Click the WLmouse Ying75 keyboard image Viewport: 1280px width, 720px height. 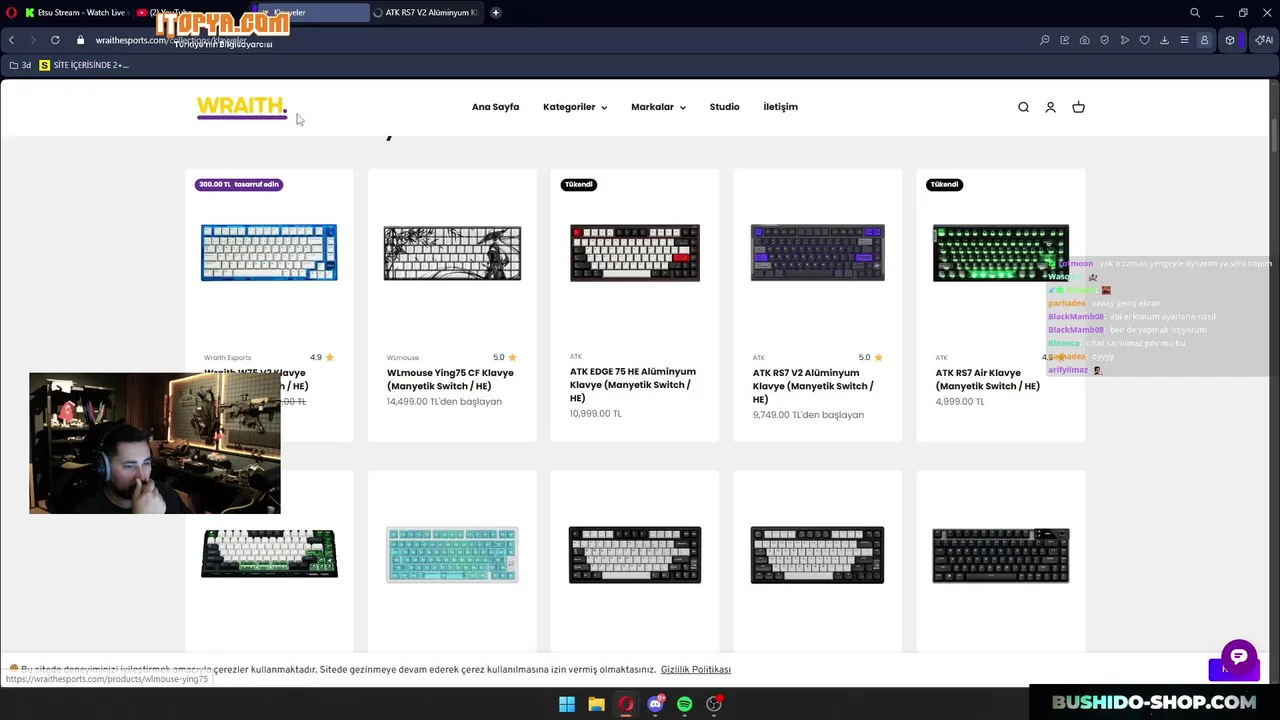point(452,252)
